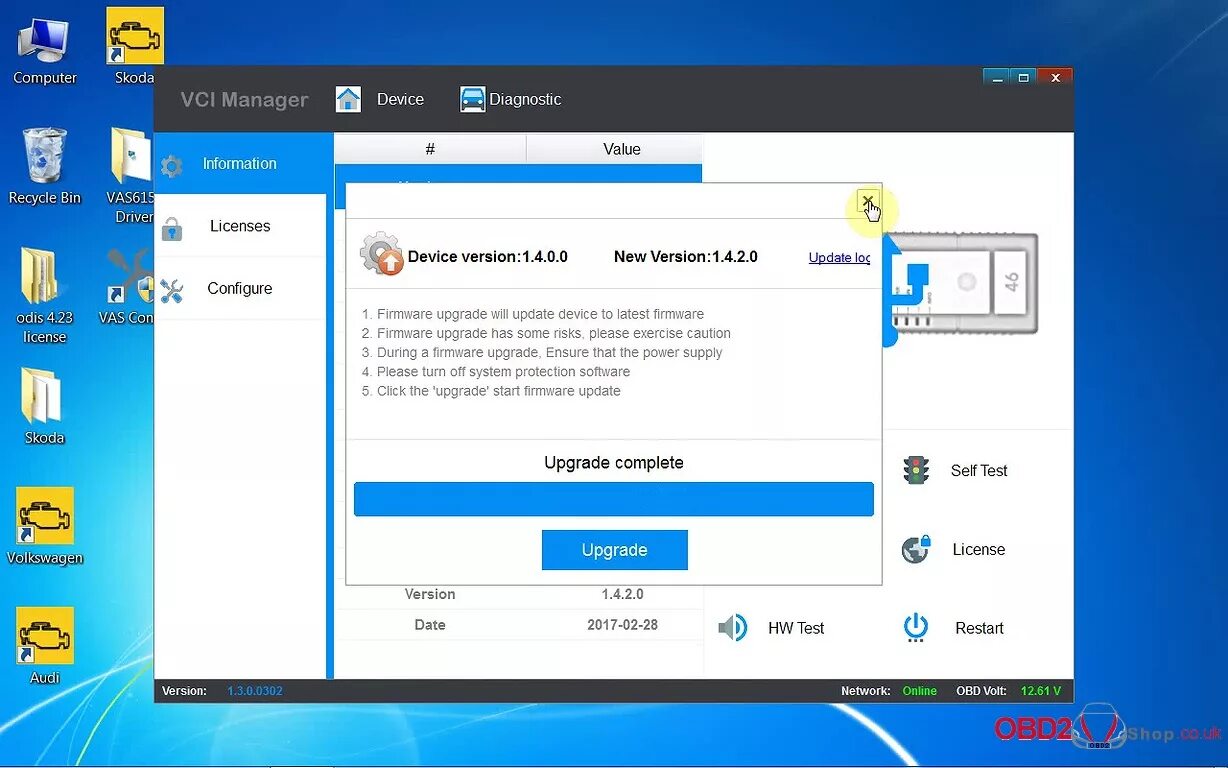Open the Device home icon

[x=348, y=99]
